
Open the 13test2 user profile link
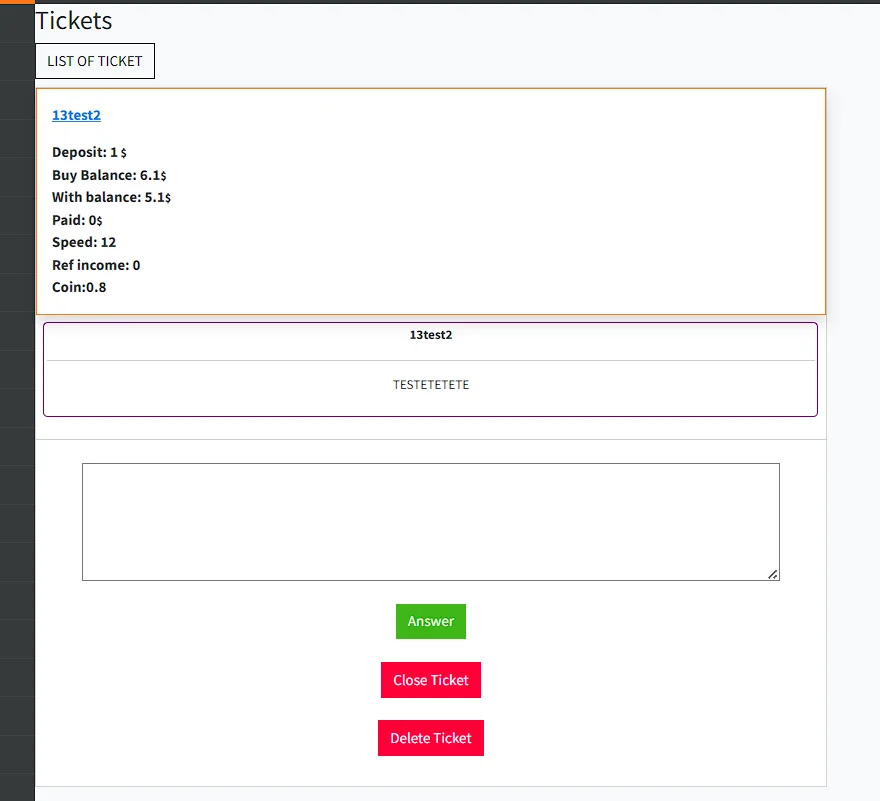pos(76,115)
